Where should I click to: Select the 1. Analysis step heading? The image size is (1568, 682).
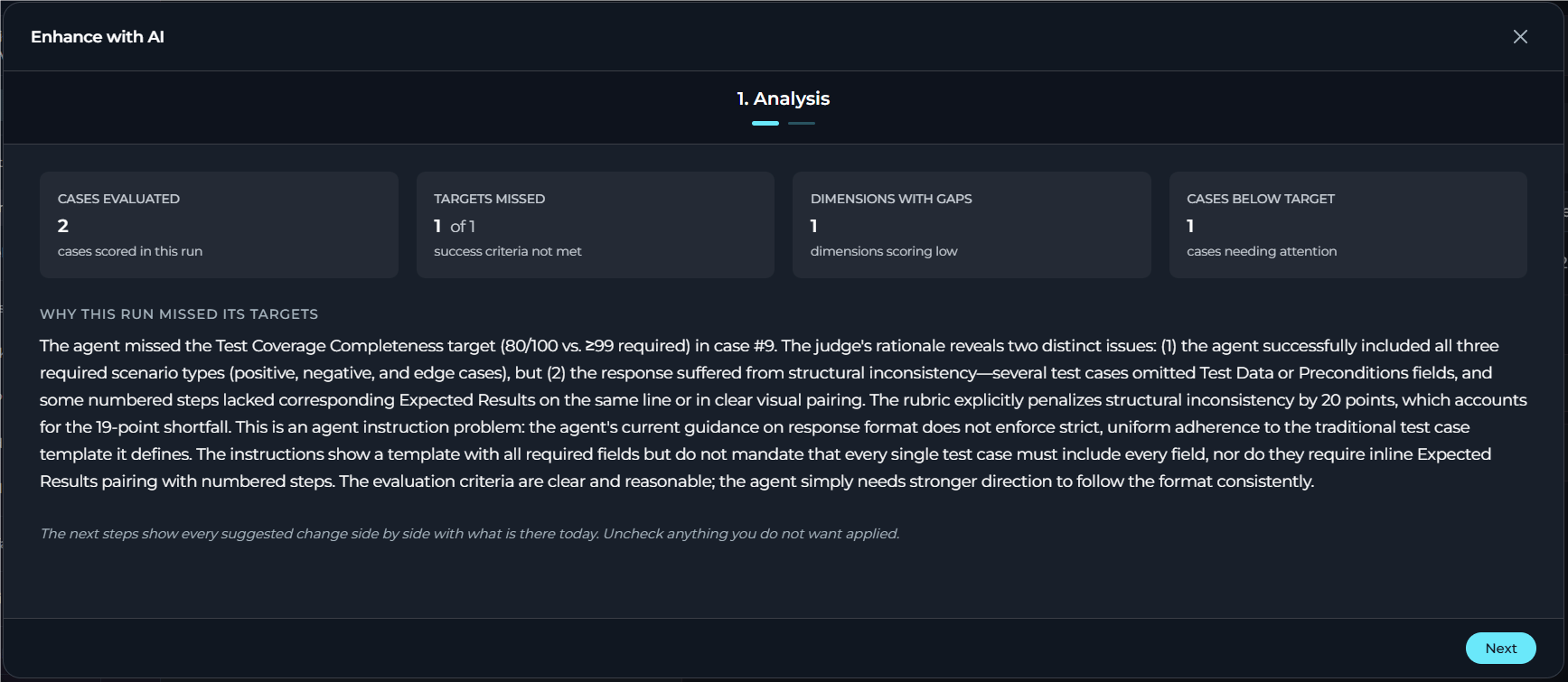(783, 98)
